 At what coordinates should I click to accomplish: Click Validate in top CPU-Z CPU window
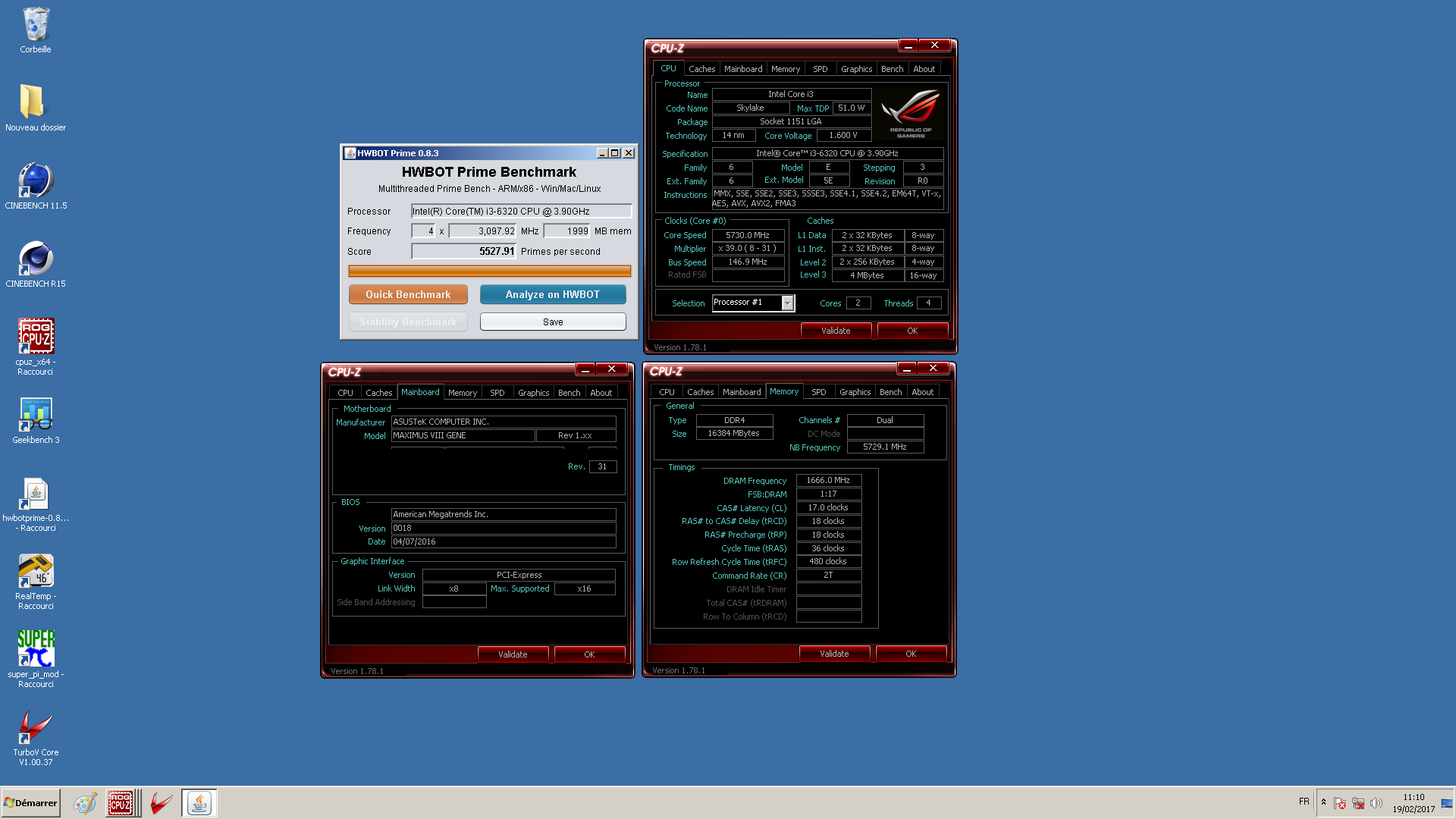(x=836, y=331)
